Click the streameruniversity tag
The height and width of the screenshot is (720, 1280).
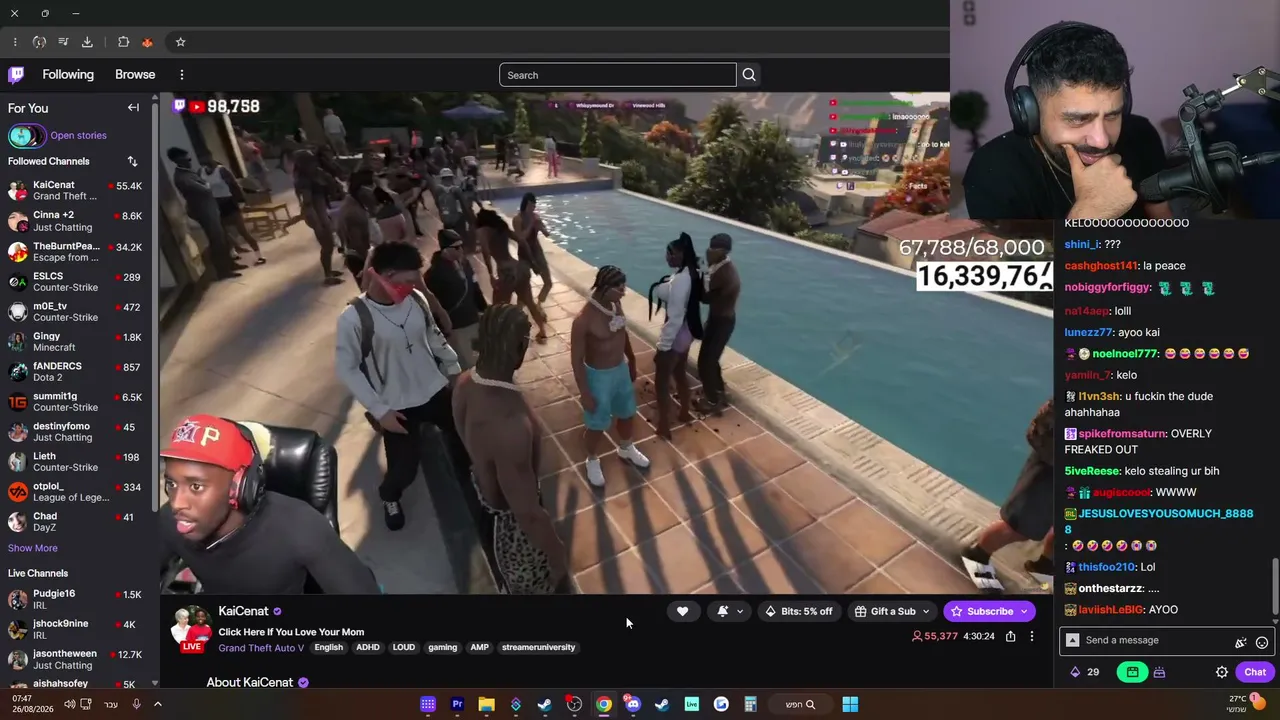tap(538, 647)
